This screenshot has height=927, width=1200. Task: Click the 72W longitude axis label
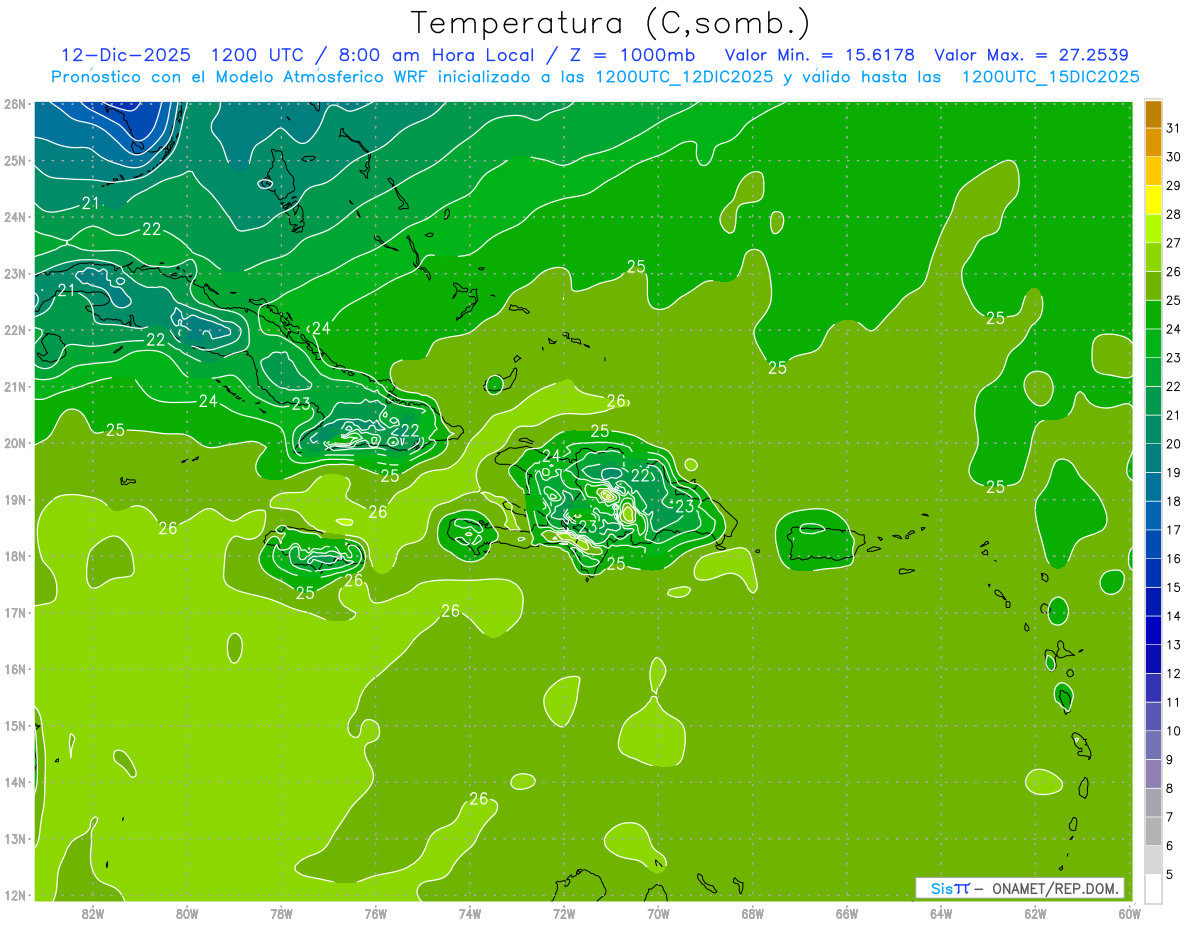point(564,913)
